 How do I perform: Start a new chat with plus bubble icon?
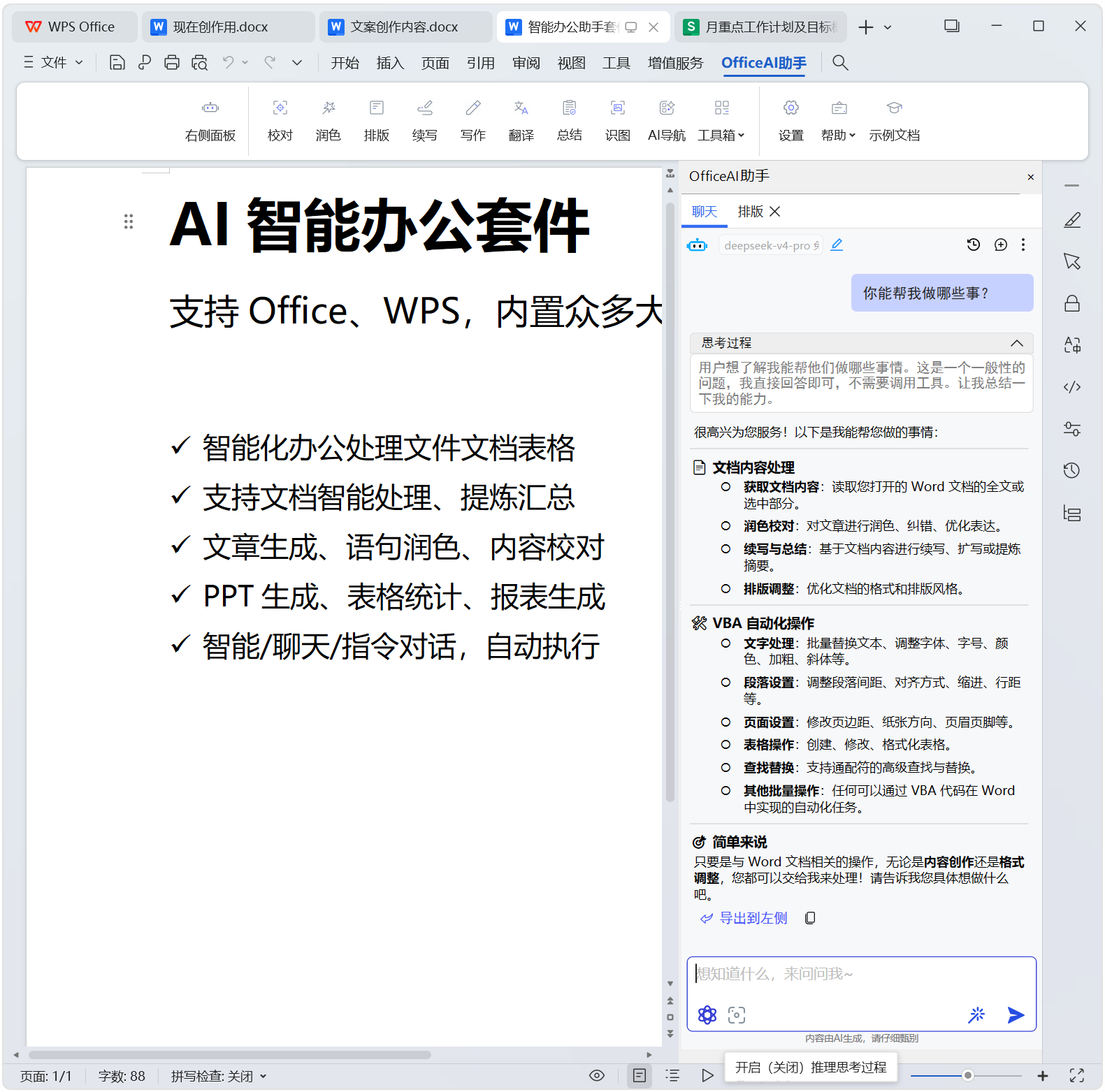[x=1001, y=245]
